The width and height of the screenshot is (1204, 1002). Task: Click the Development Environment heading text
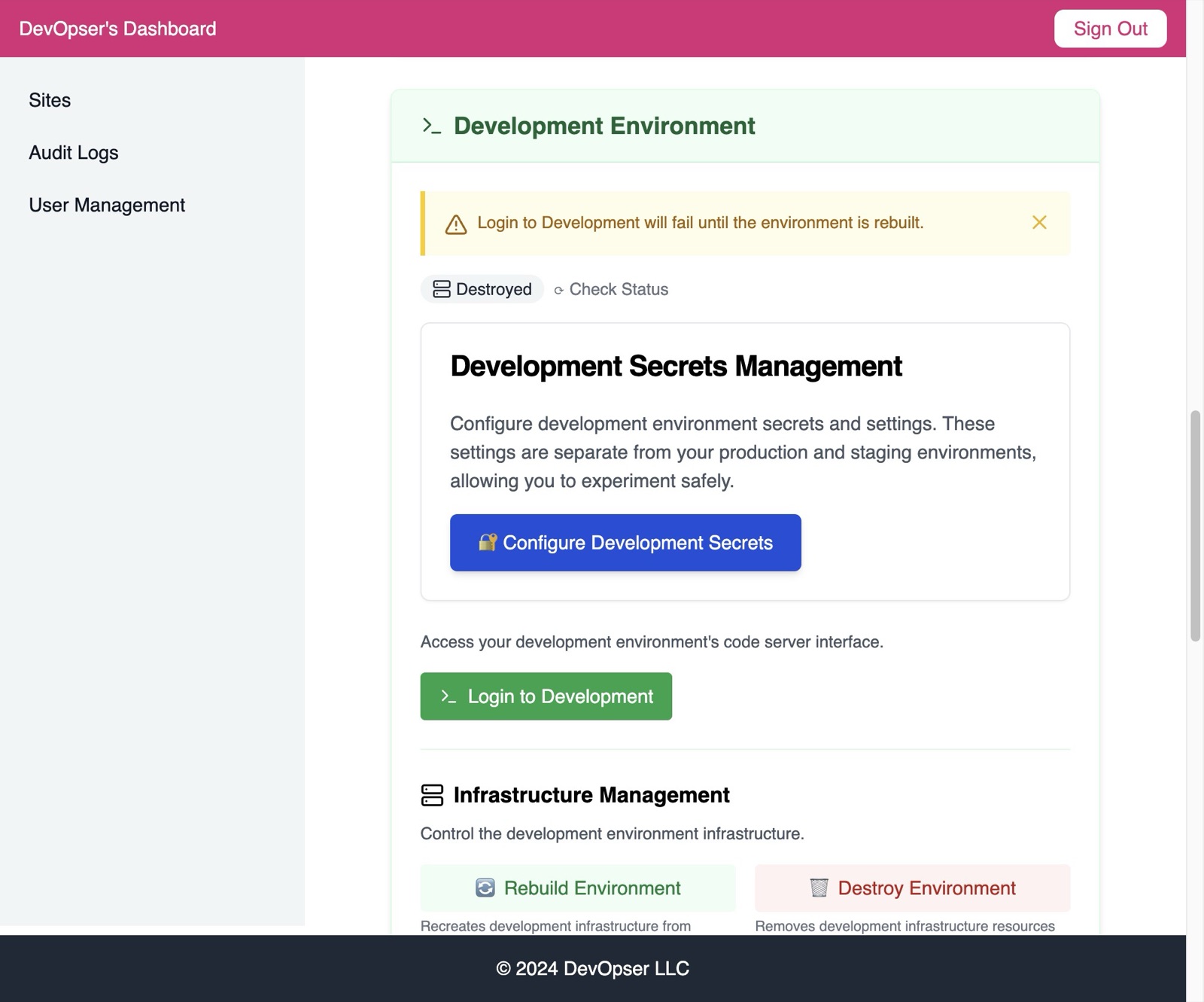pos(604,126)
